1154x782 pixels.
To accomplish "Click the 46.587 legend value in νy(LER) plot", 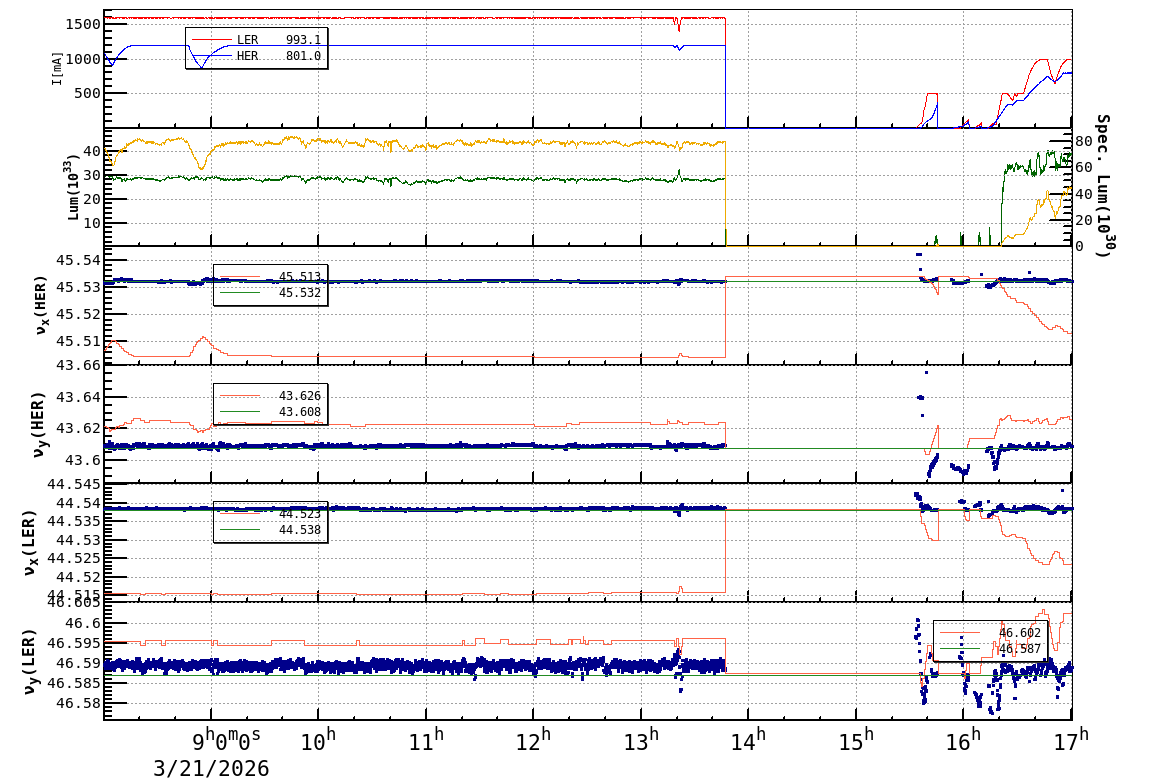I will tap(1019, 649).
